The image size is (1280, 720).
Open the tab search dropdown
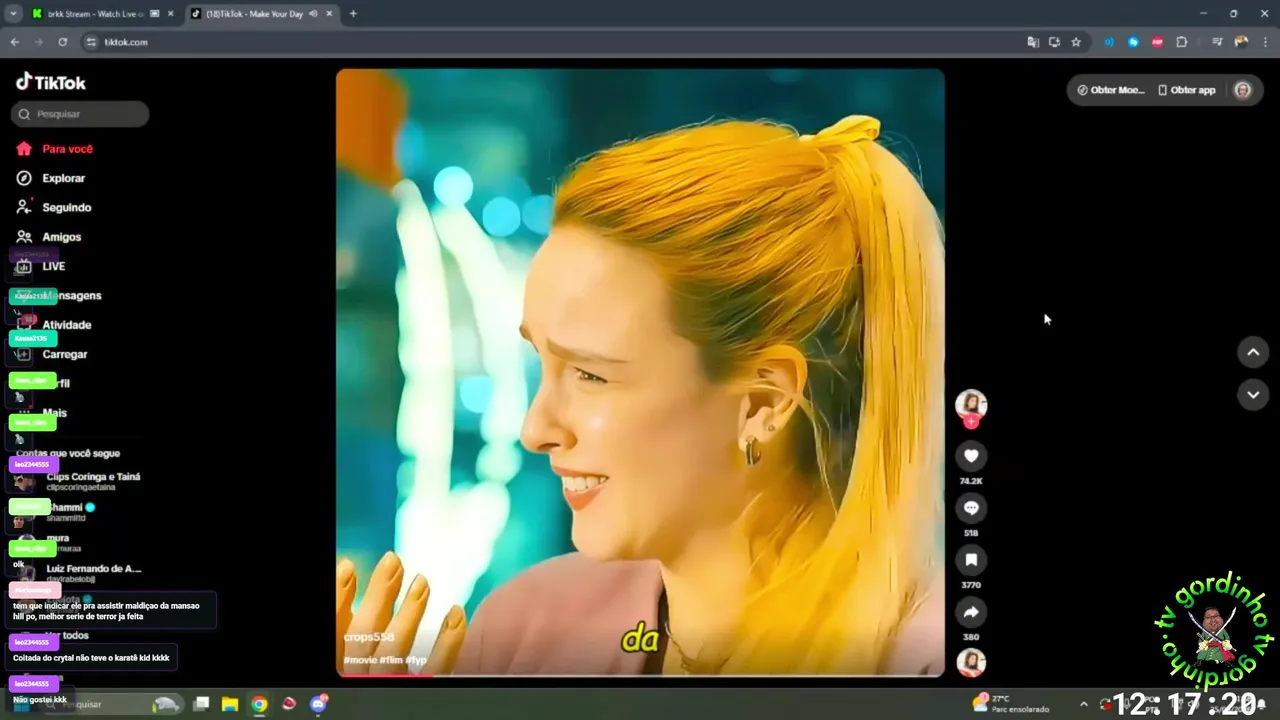pyautogui.click(x=13, y=14)
